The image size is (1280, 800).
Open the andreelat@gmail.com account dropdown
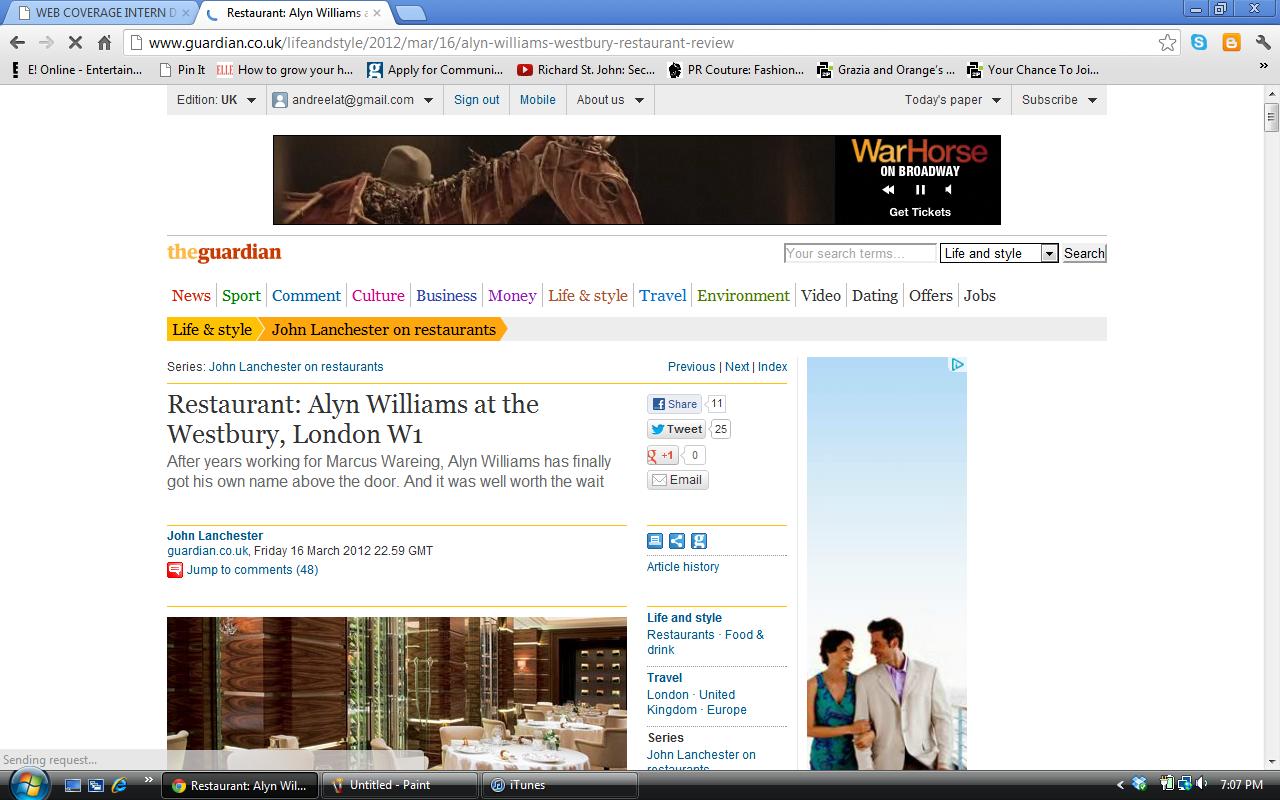point(352,100)
